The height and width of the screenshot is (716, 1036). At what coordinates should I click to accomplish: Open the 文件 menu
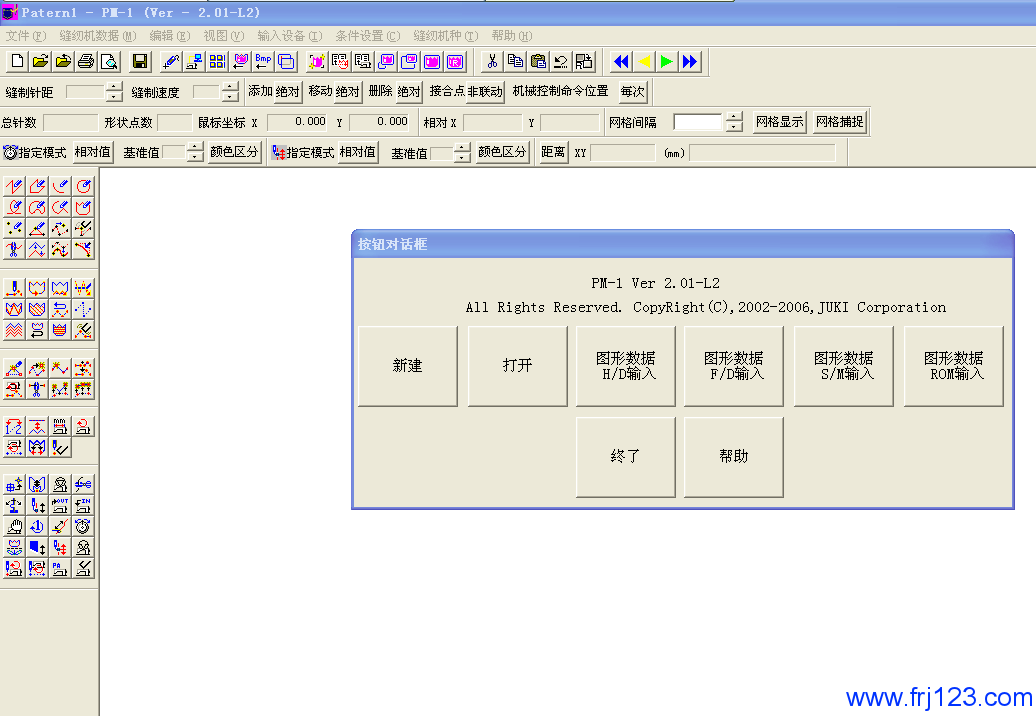tap(25, 36)
